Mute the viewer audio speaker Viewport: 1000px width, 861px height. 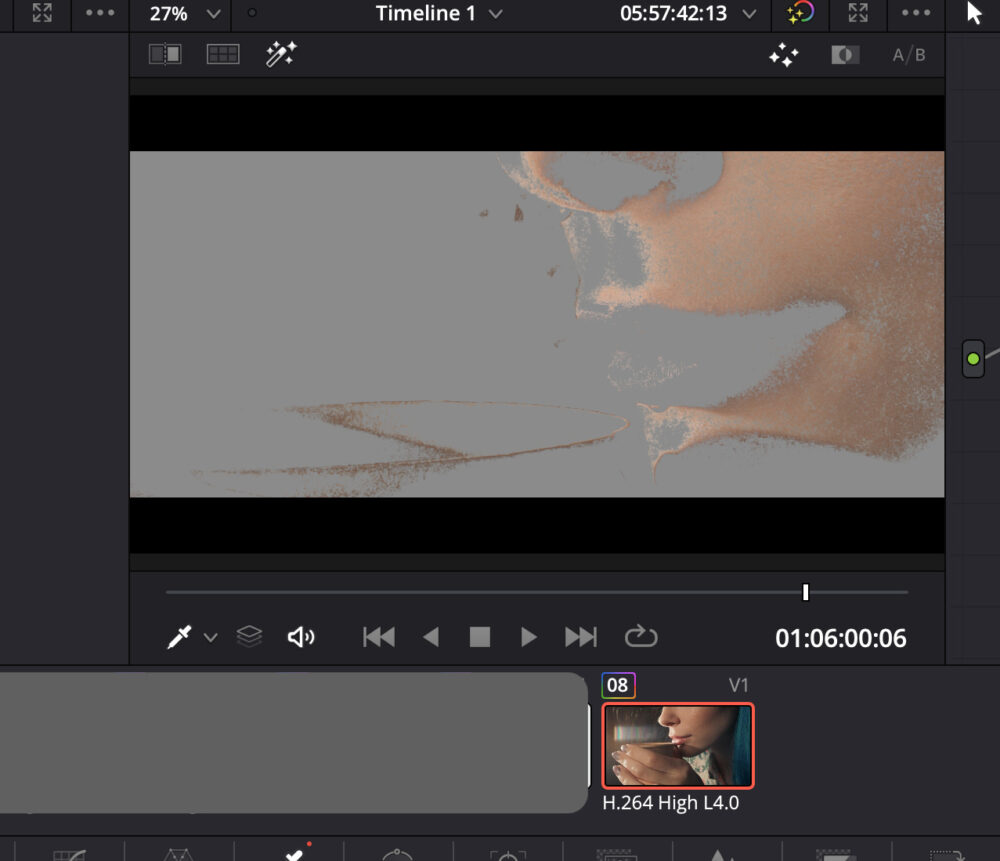coord(301,637)
